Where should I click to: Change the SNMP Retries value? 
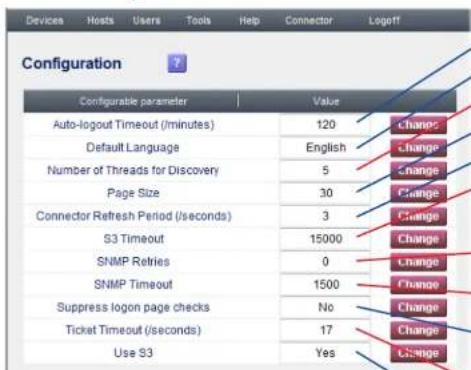pyautogui.click(x=418, y=262)
